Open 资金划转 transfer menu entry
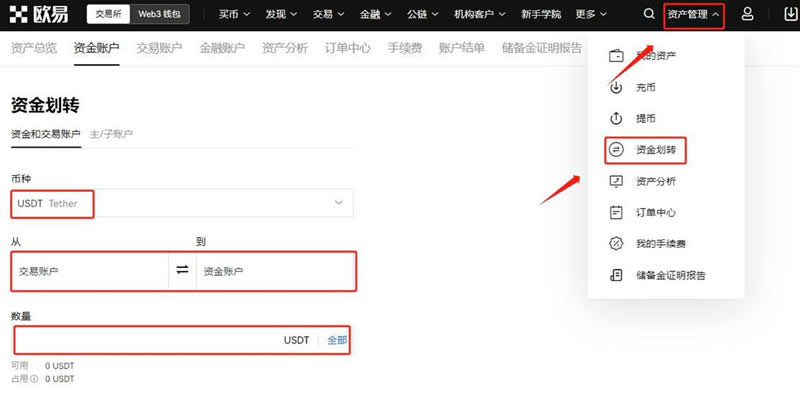The height and width of the screenshot is (399, 800). [x=645, y=150]
